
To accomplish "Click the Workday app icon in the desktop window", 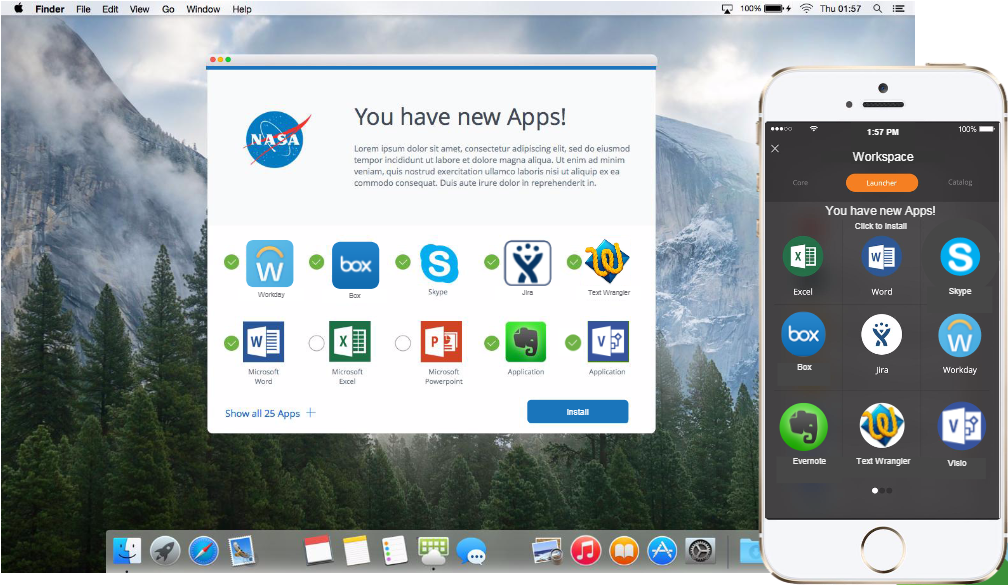I will click(270, 264).
